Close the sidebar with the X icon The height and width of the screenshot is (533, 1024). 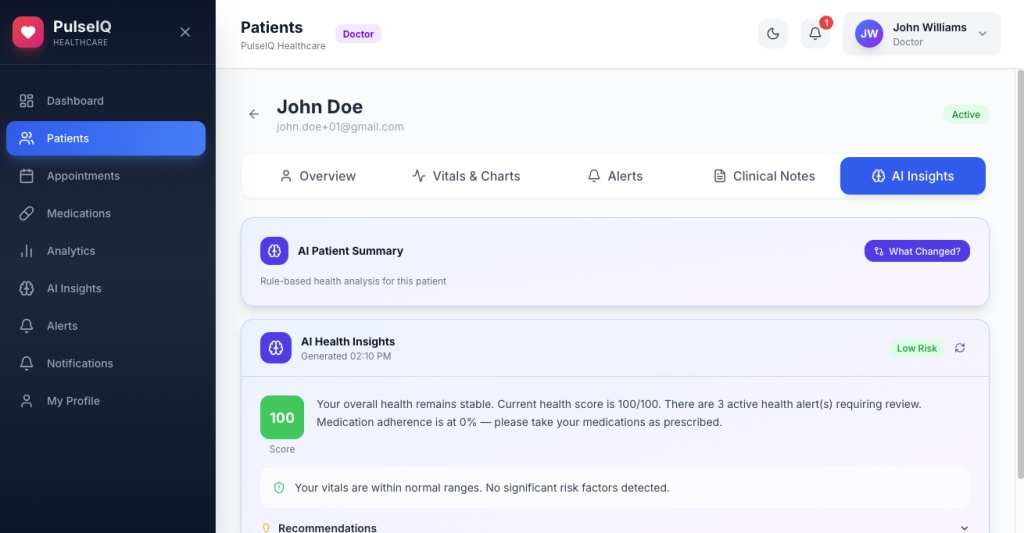pos(185,32)
